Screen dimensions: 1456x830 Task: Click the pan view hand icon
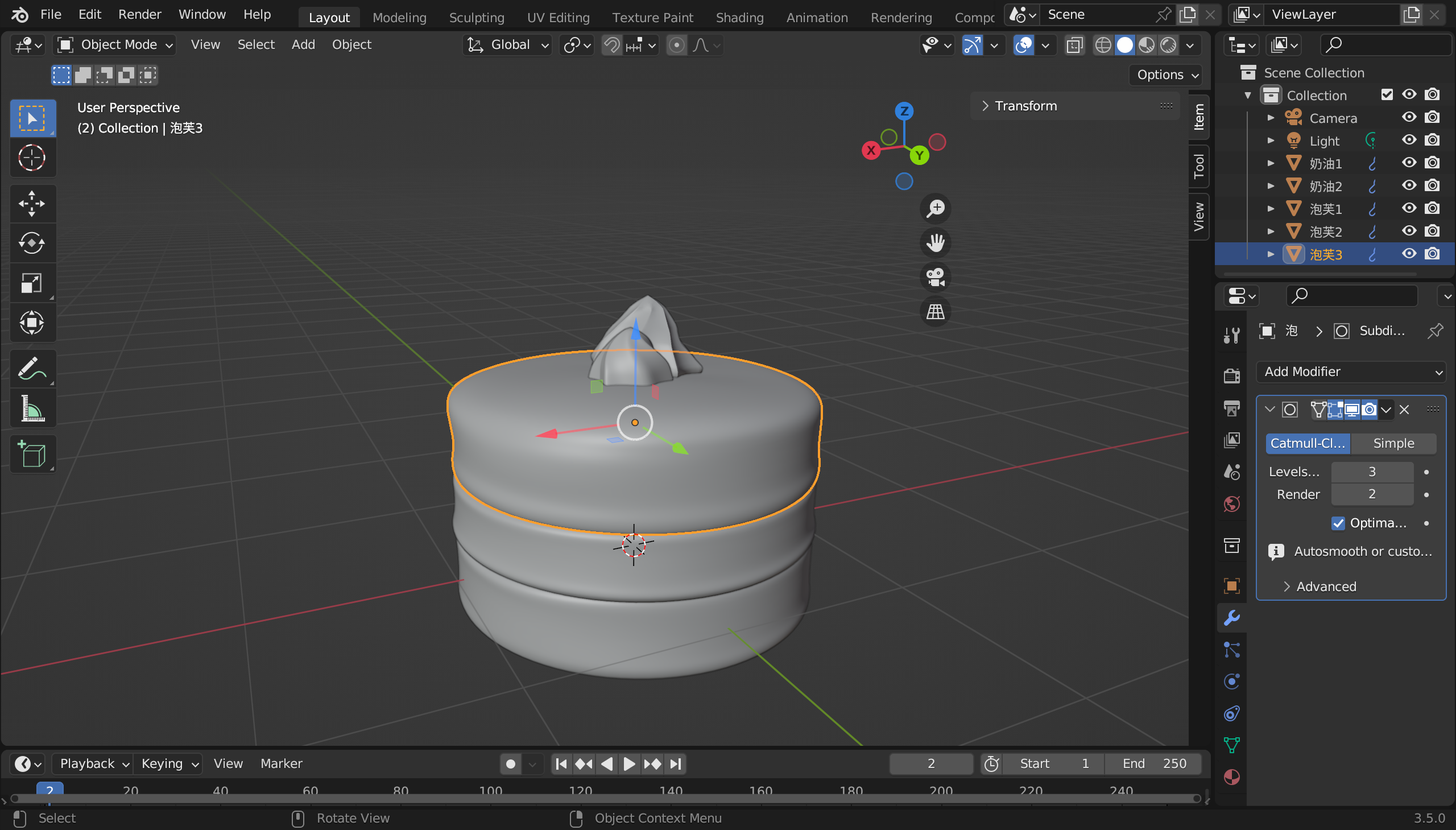(935, 243)
